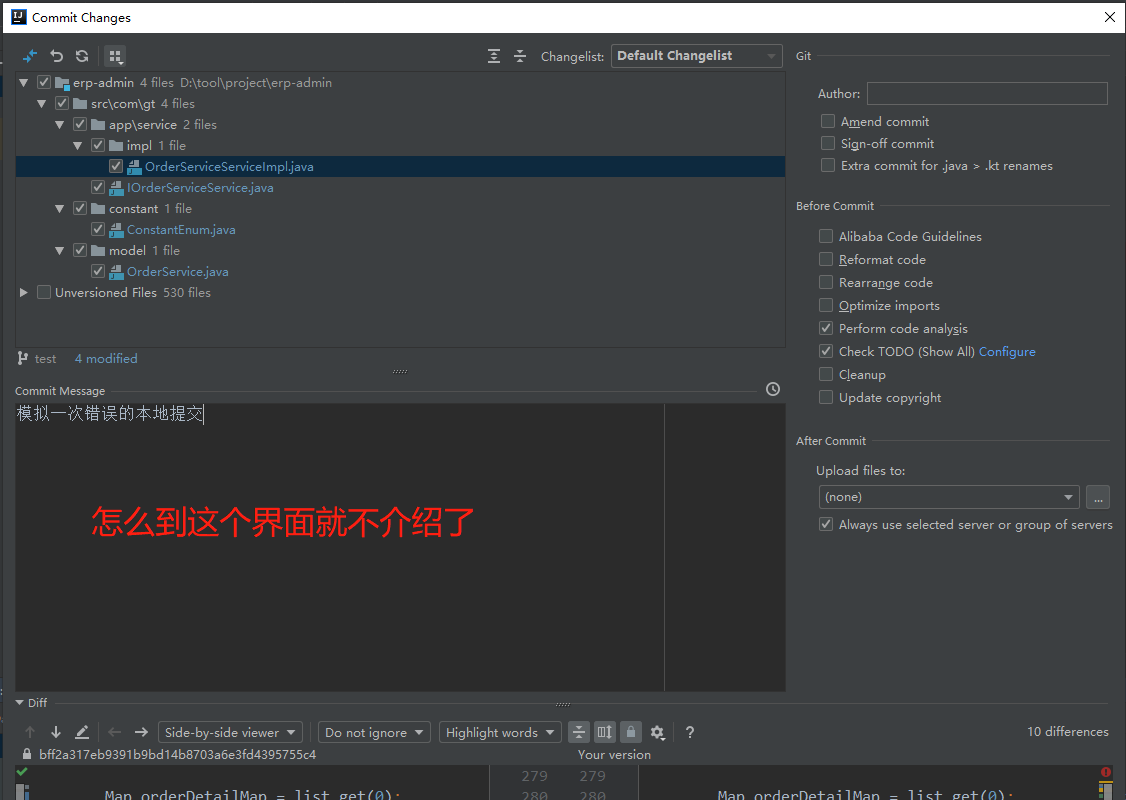Open the Highlight words dropdown
The width and height of the screenshot is (1126, 800).
[x=500, y=732]
